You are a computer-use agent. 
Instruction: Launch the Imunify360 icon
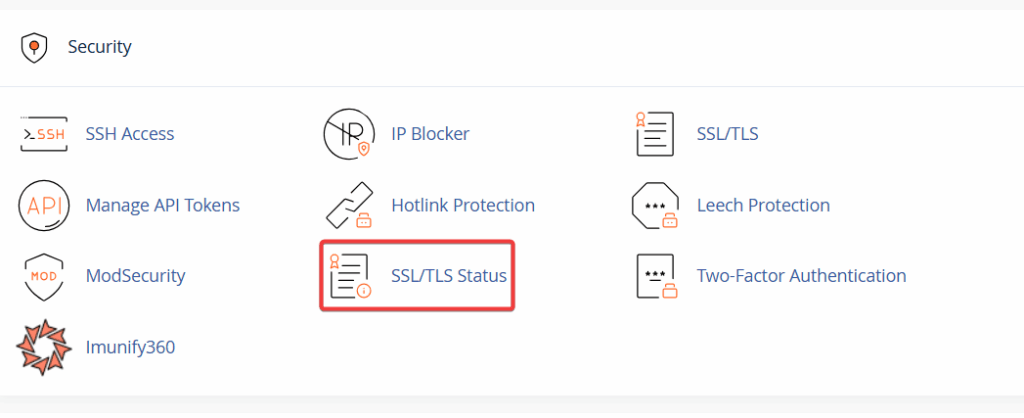43,347
